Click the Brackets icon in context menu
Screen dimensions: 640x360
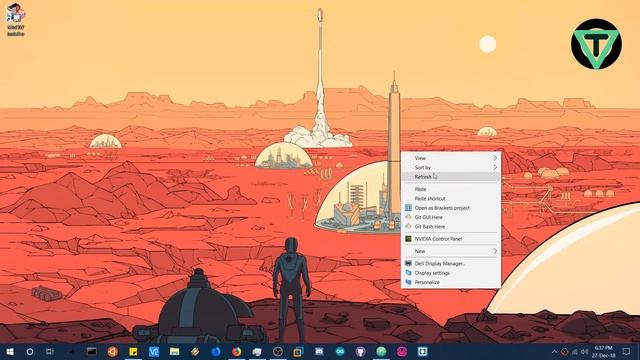(x=408, y=208)
